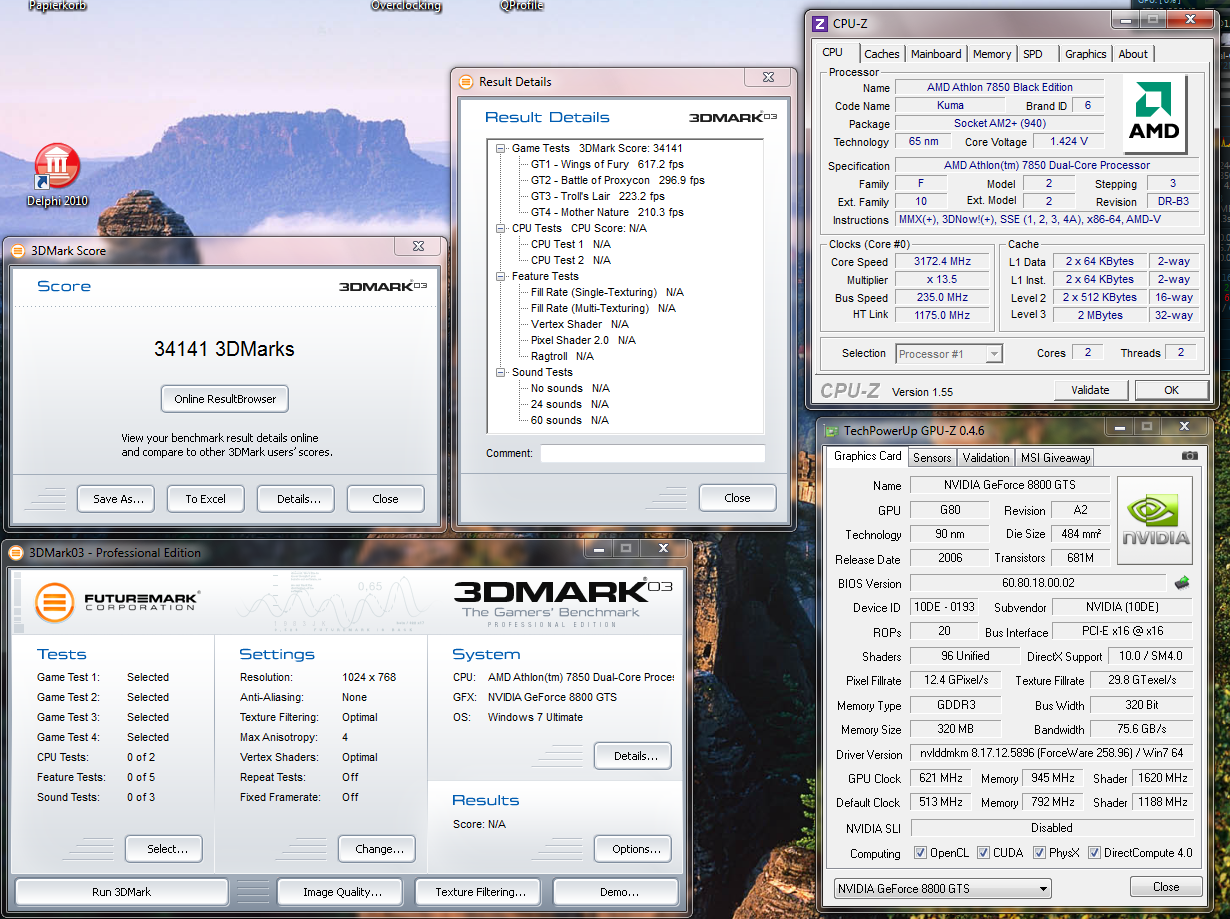
Task: Open the Graphics tab in CPU-Z
Action: [x=1086, y=54]
